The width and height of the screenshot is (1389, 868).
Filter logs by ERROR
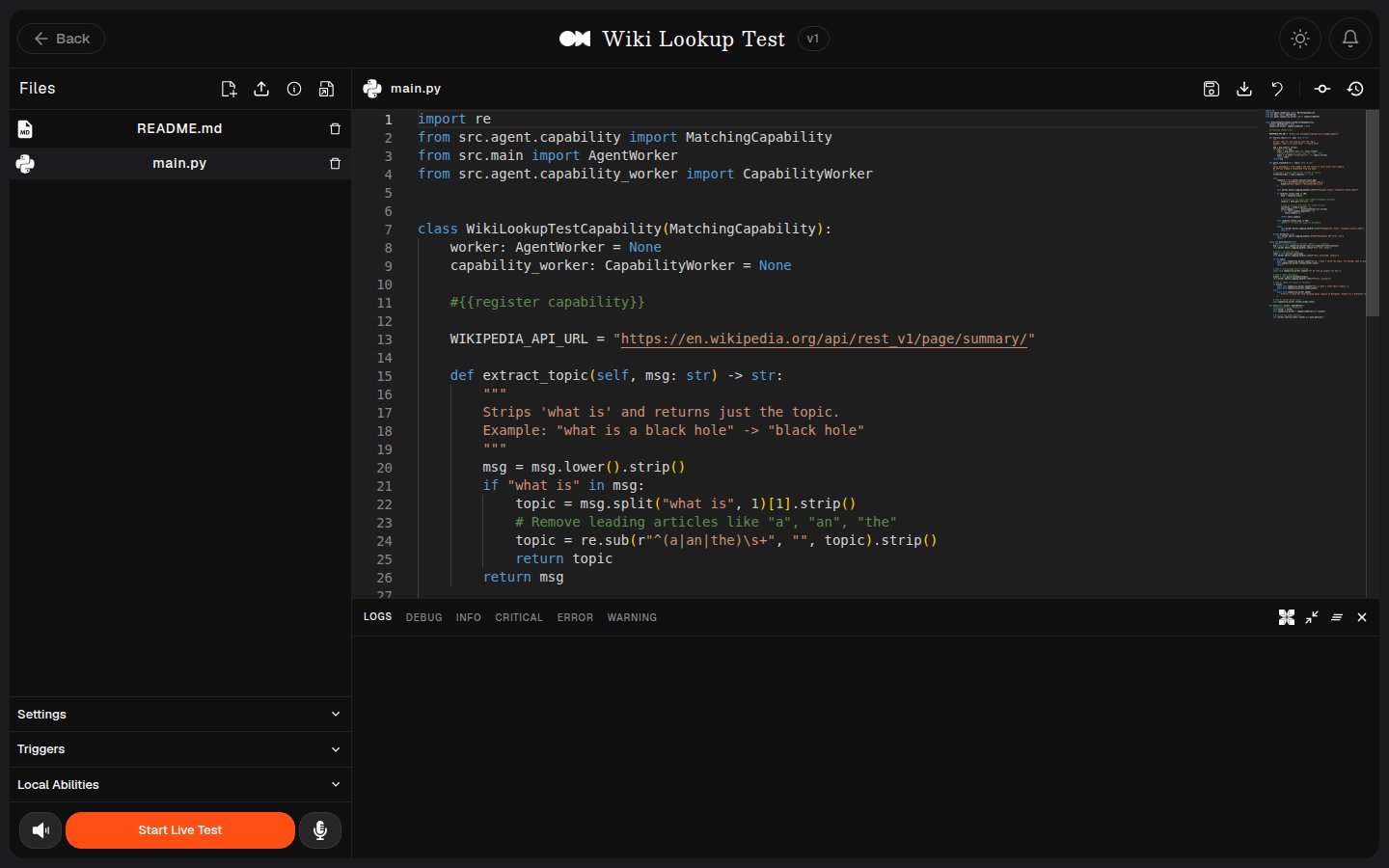click(x=575, y=617)
